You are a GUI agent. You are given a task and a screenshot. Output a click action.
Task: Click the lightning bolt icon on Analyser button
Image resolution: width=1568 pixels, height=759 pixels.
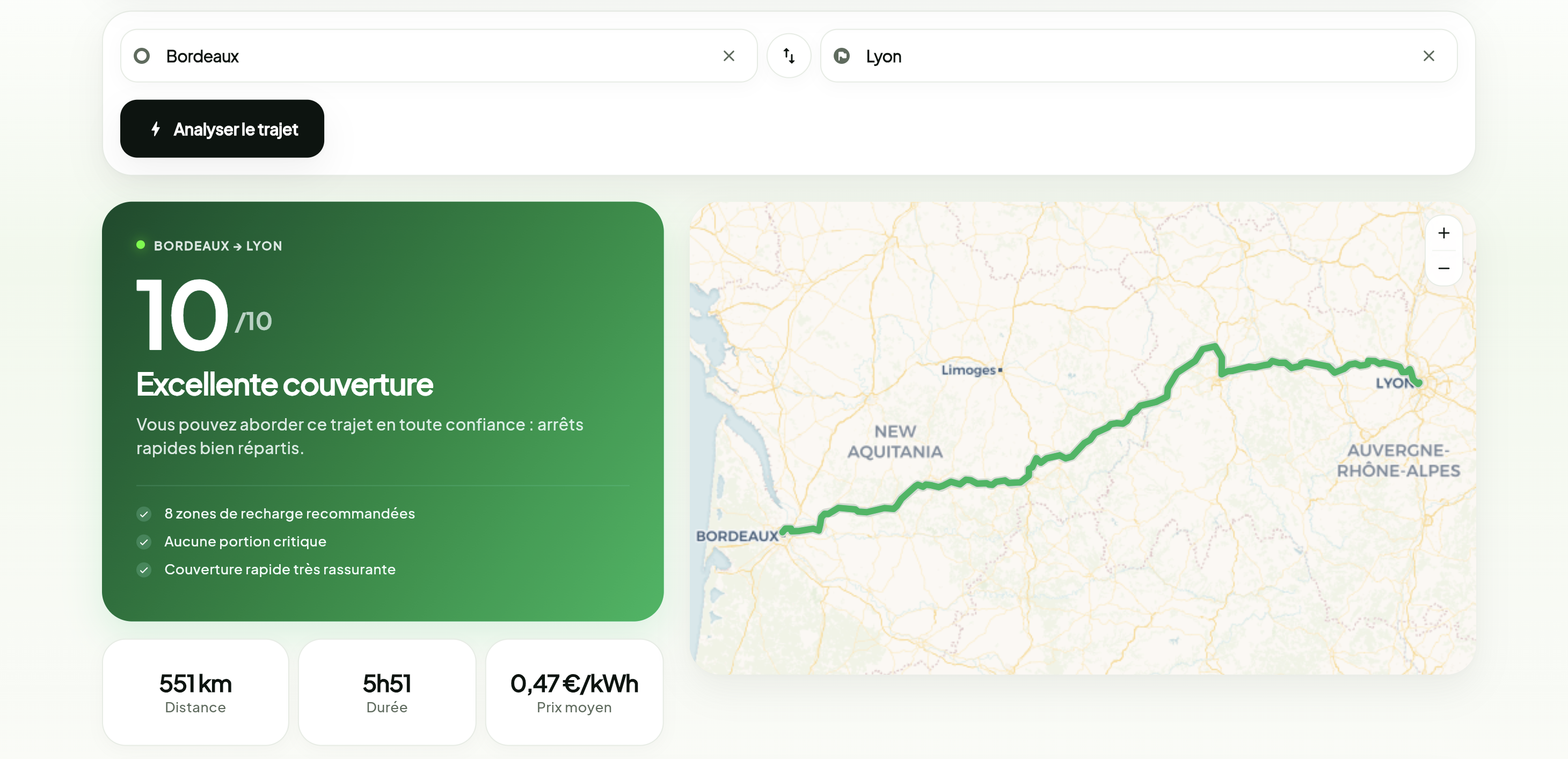156,129
